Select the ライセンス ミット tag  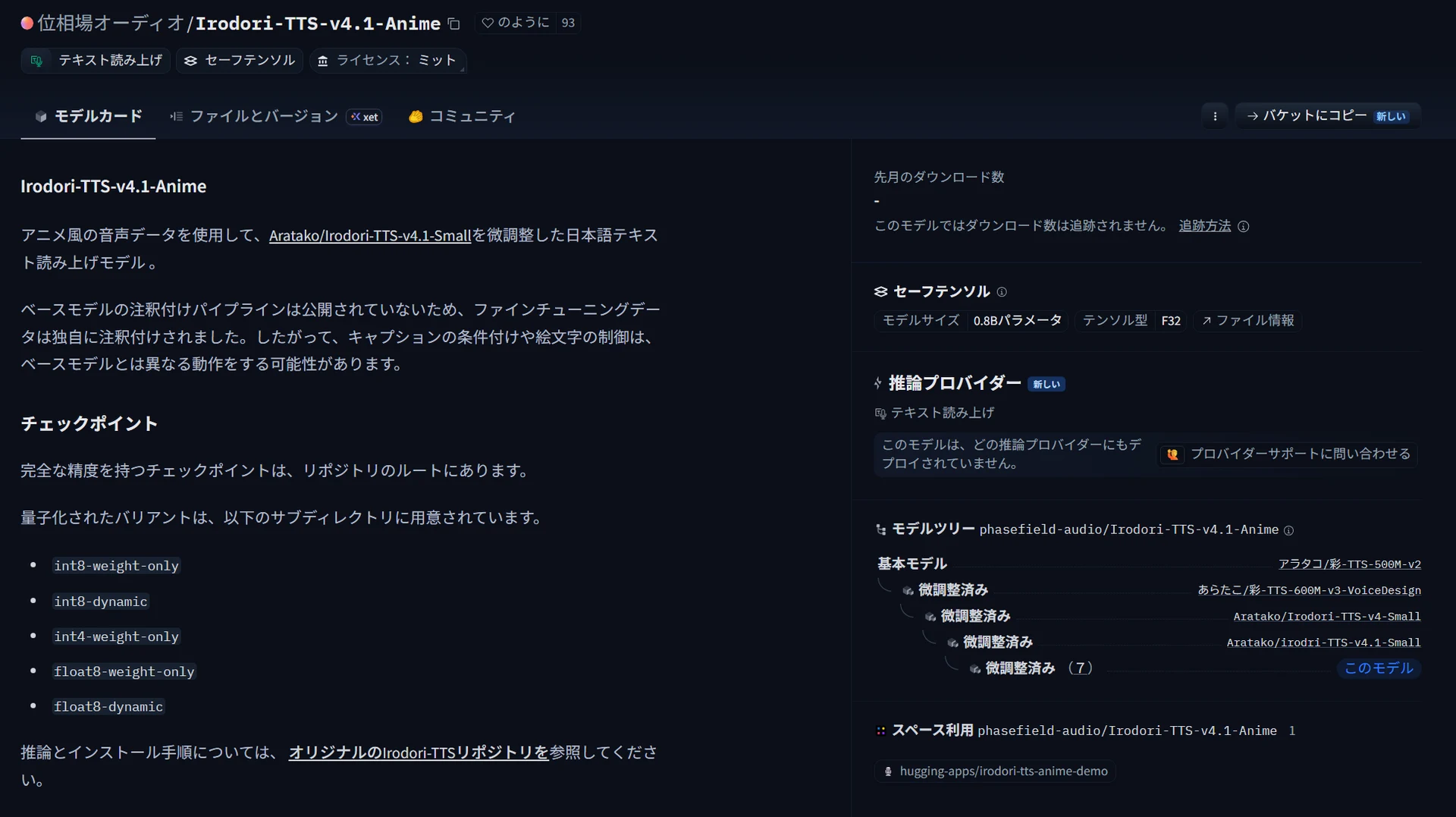pyautogui.click(x=388, y=60)
